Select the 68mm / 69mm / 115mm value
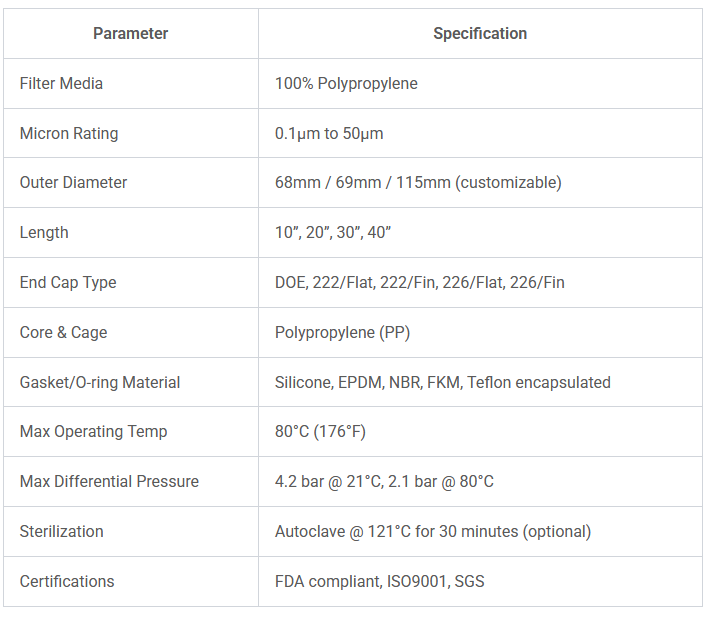Screen dimensions: 709x620 (x=418, y=183)
